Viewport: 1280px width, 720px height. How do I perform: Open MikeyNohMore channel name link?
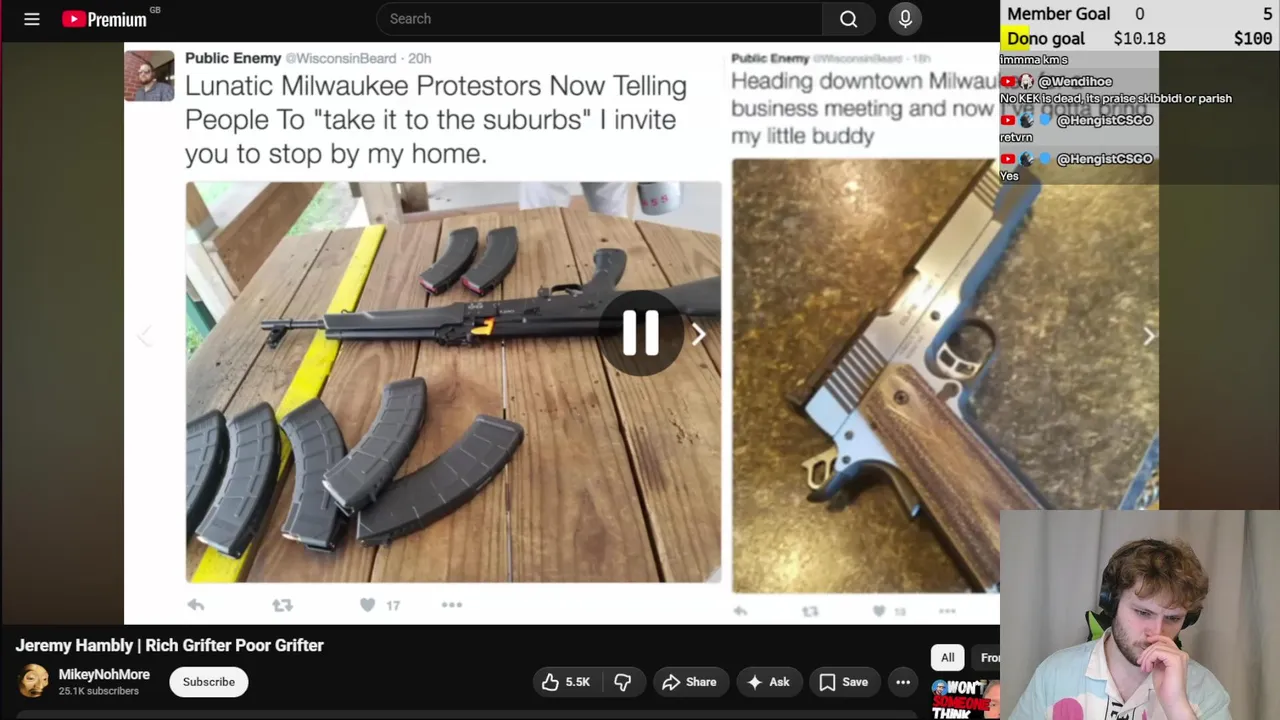104,675
